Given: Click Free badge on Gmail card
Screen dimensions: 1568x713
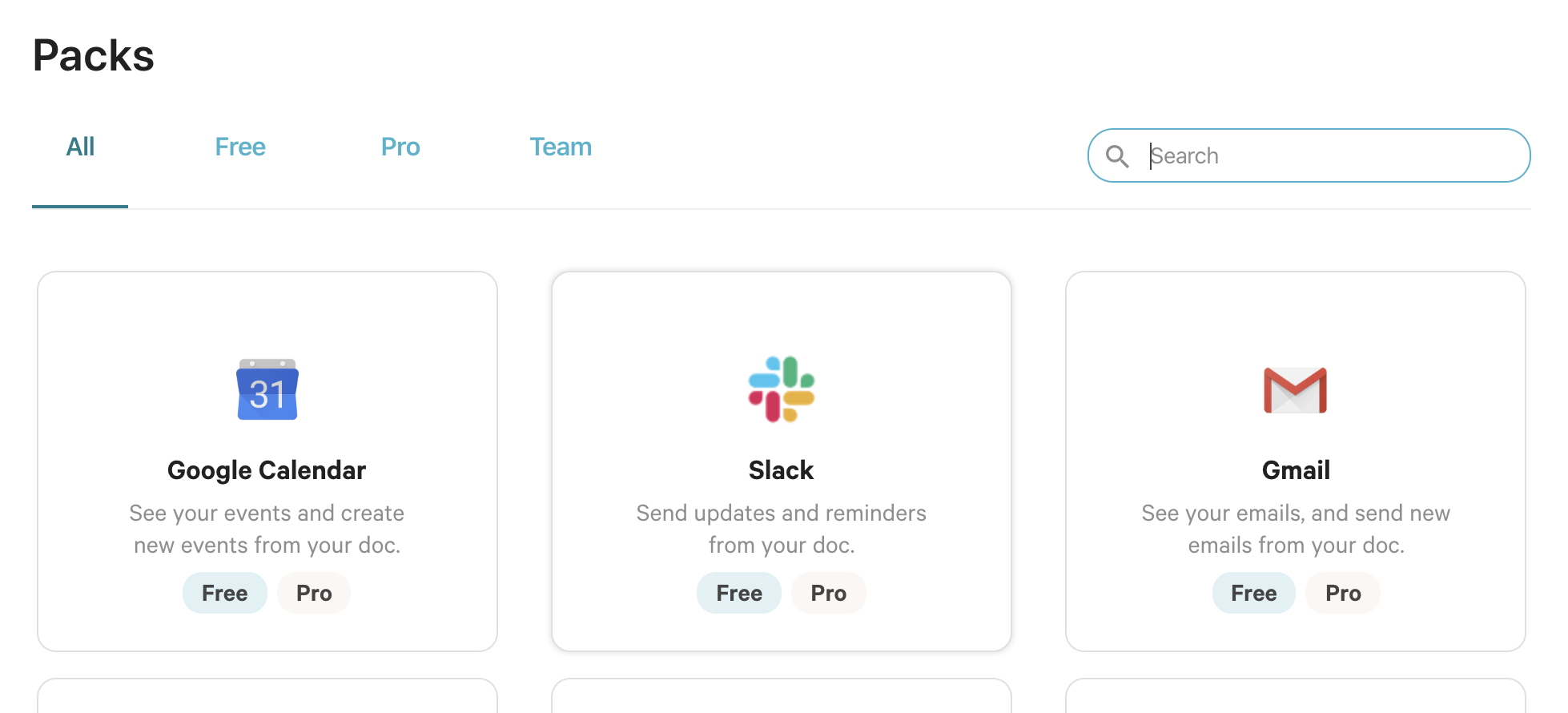Looking at the screenshot, I should pyautogui.click(x=1254, y=594).
